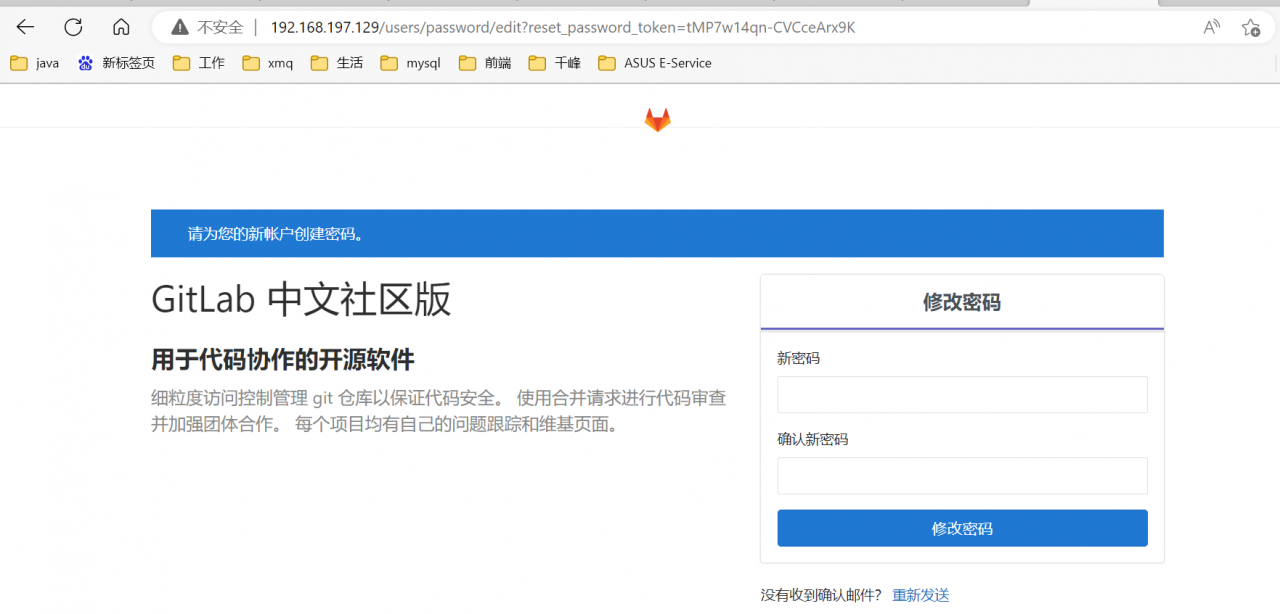The width and height of the screenshot is (1280, 614).
Task: Open the ASUS E-Service bookmark folder
Action: pos(655,63)
